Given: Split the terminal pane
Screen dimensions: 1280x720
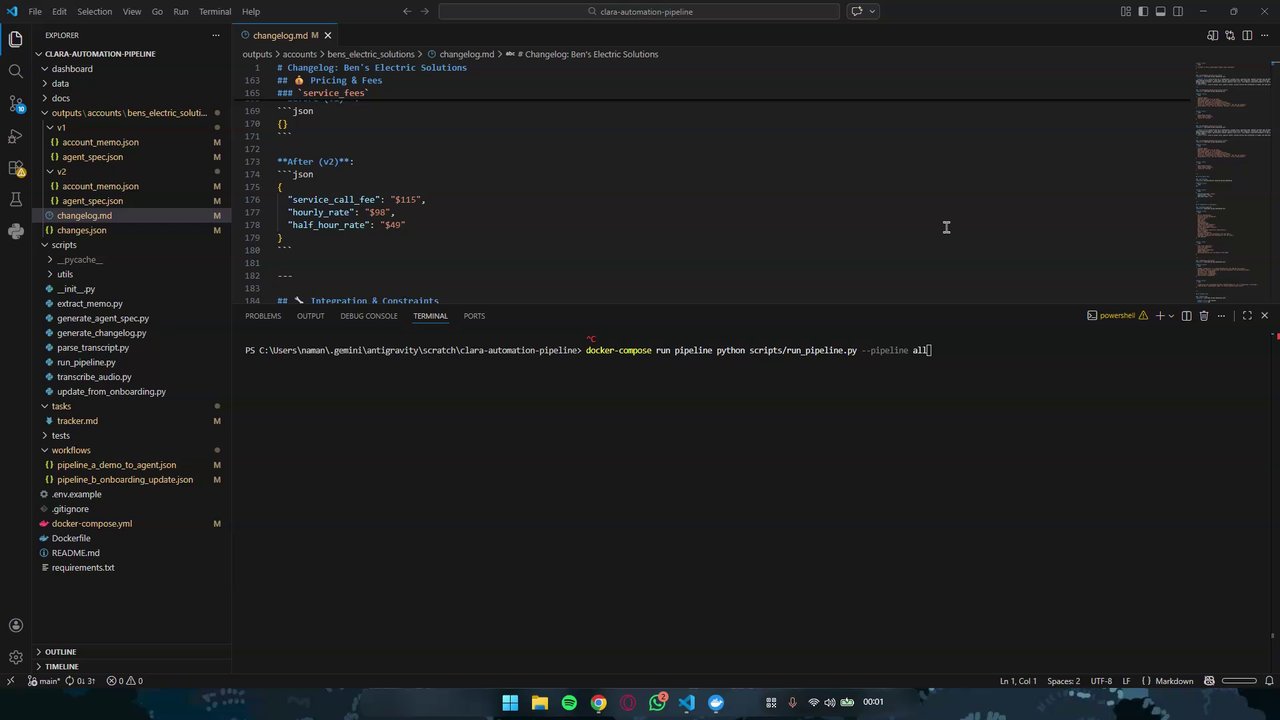Looking at the screenshot, I should pos(1187,316).
